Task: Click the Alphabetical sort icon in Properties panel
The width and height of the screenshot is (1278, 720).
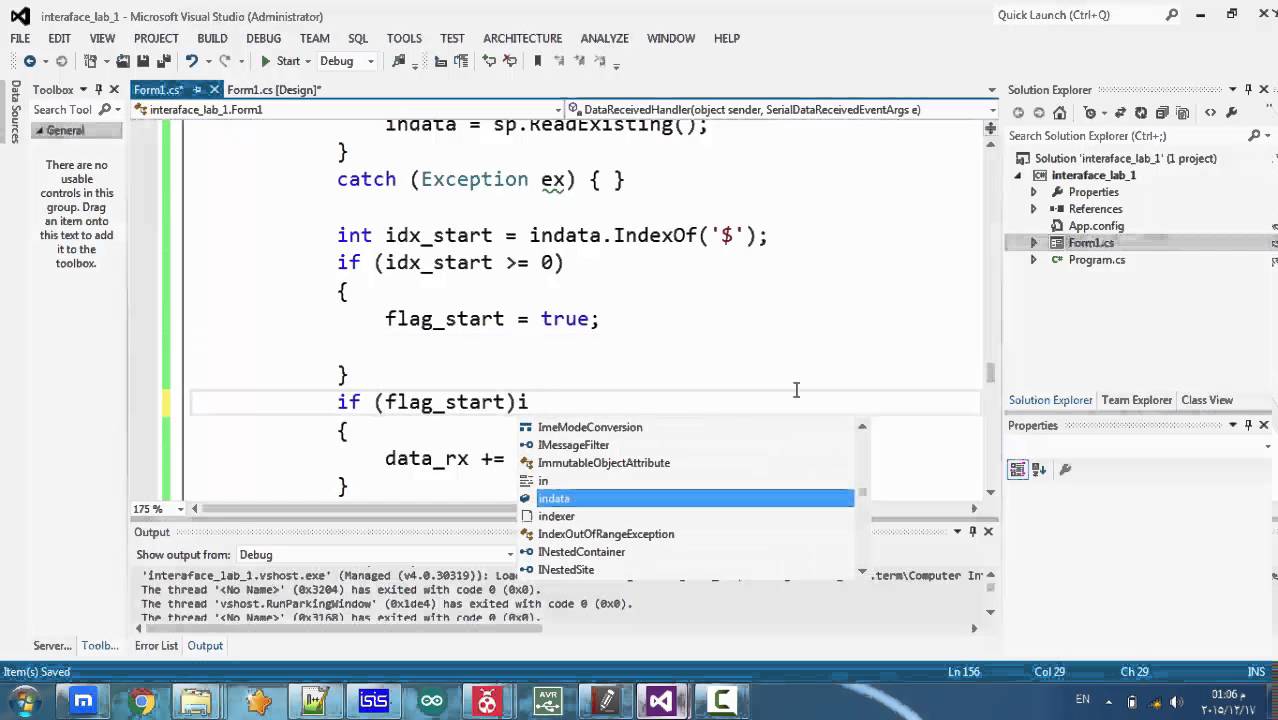Action: point(1039,469)
